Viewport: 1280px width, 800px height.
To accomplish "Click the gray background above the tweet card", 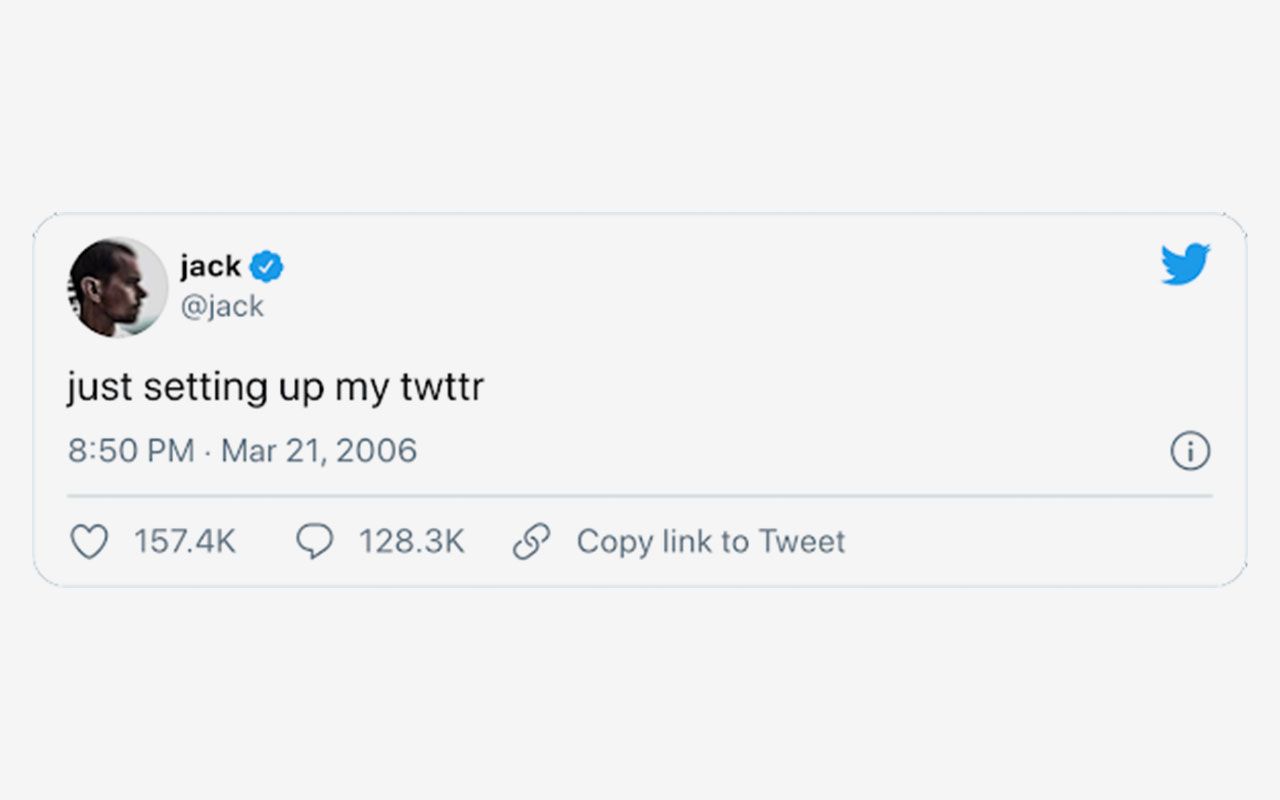I will click(640, 110).
